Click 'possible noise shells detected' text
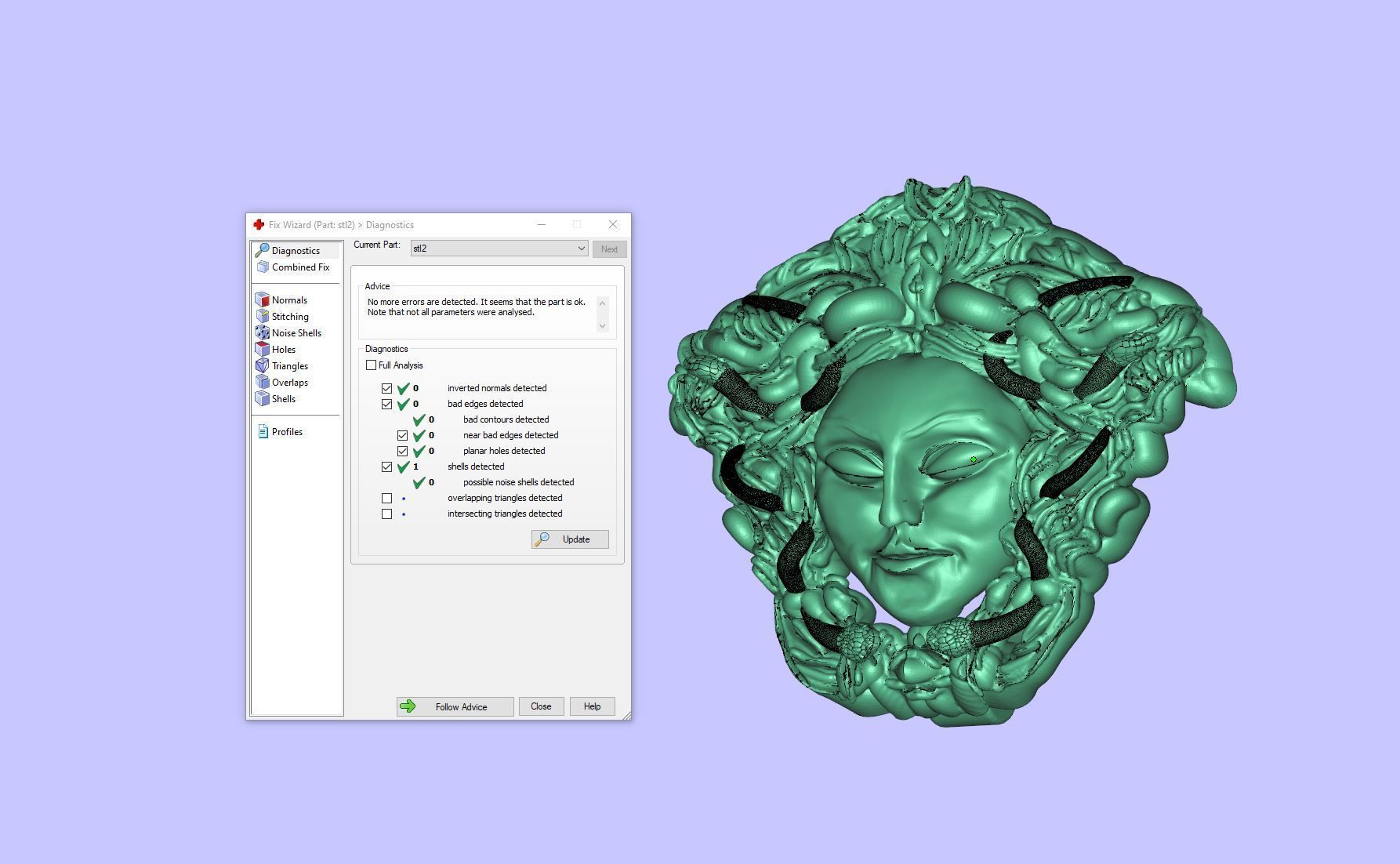 click(x=518, y=482)
